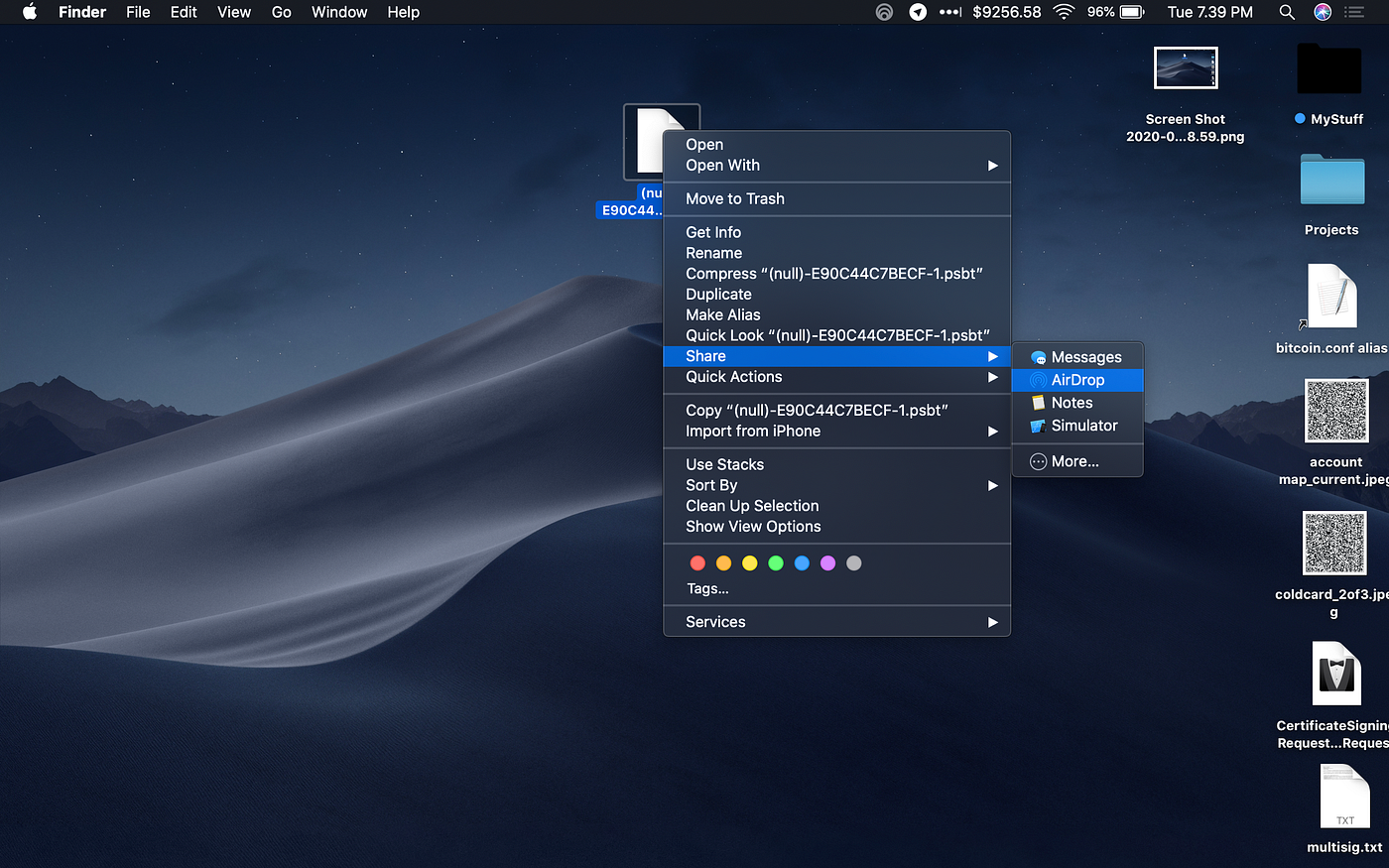Viewport: 1389px width, 868px height.
Task: Open the Wi-Fi status menu
Action: point(1064,12)
